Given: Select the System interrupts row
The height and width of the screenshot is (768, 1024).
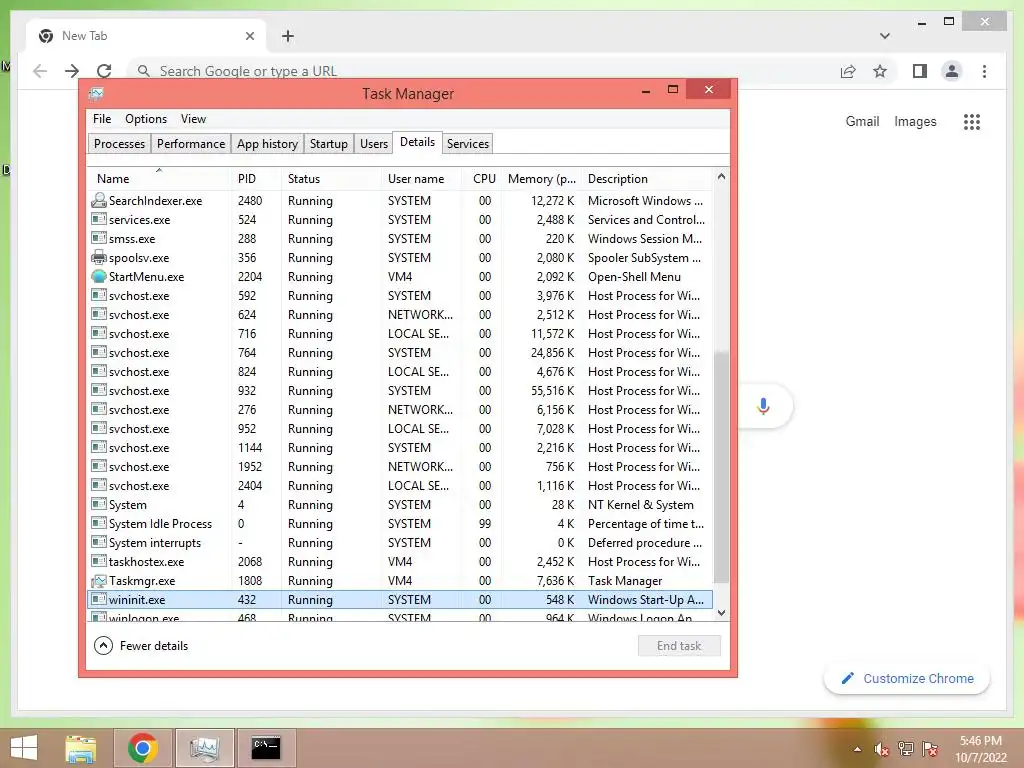Looking at the screenshot, I should tap(400, 543).
